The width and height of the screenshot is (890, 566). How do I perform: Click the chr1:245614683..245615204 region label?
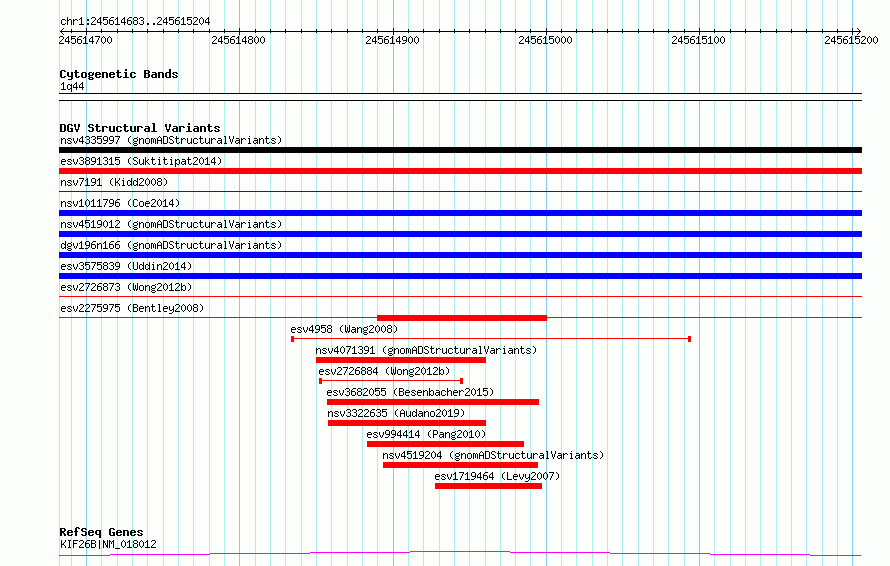(135, 22)
